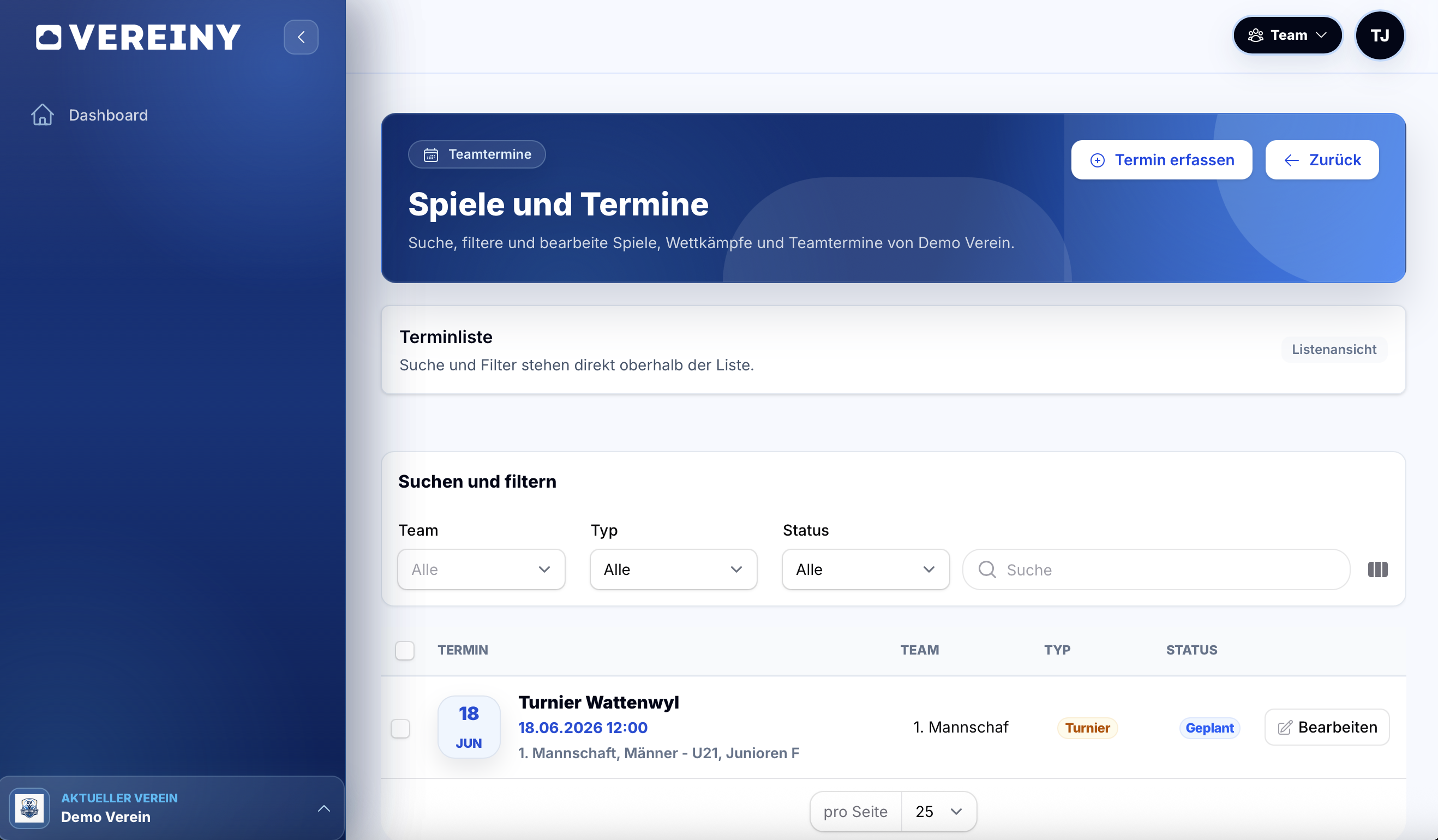Click the Turnier type badge
Image resolution: width=1438 pixels, height=840 pixels.
pyautogui.click(x=1087, y=728)
